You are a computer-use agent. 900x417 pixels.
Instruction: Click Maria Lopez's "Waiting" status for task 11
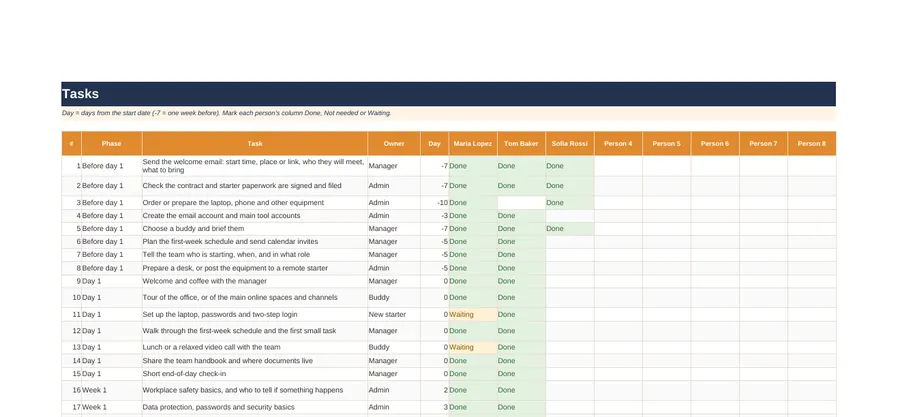point(473,314)
